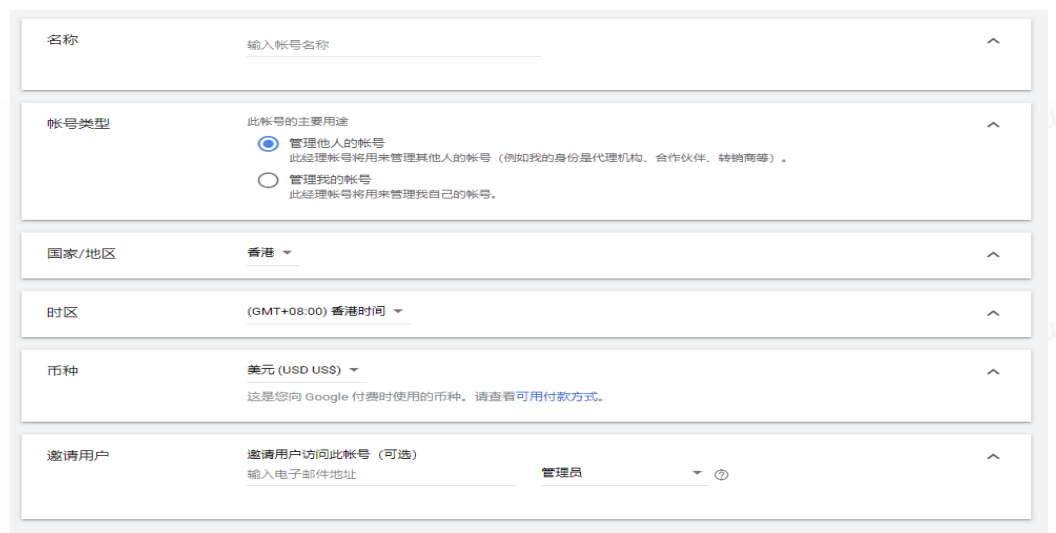Open the 管理员 access level dropdown
This screenshot has height=533, width=1056.
click(x=622, y=473)
